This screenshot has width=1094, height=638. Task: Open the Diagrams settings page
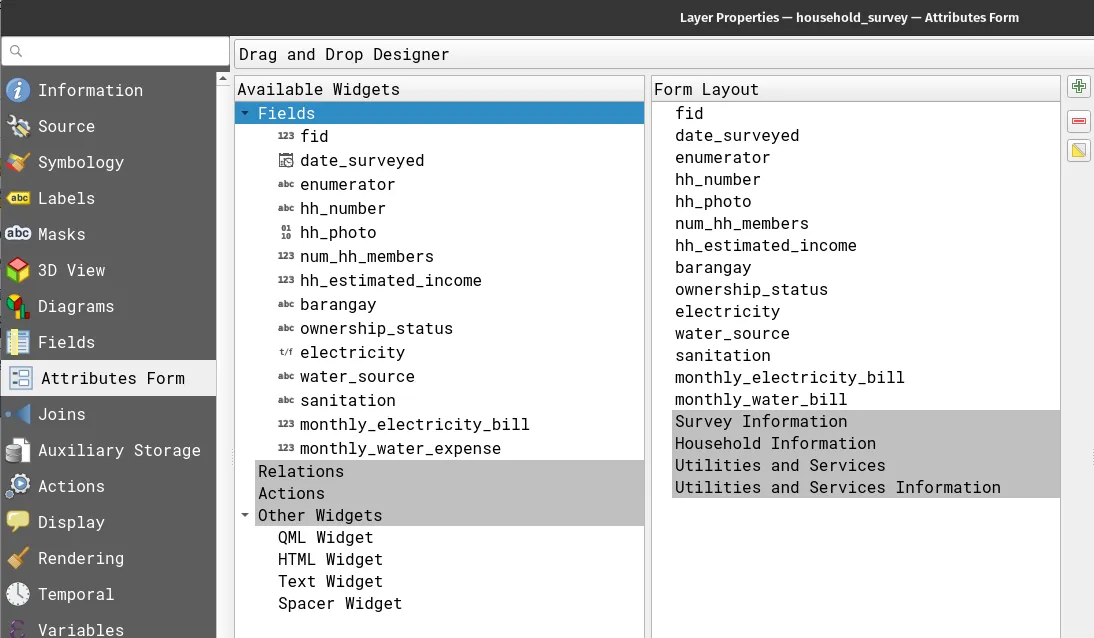[x=76, y=306]
